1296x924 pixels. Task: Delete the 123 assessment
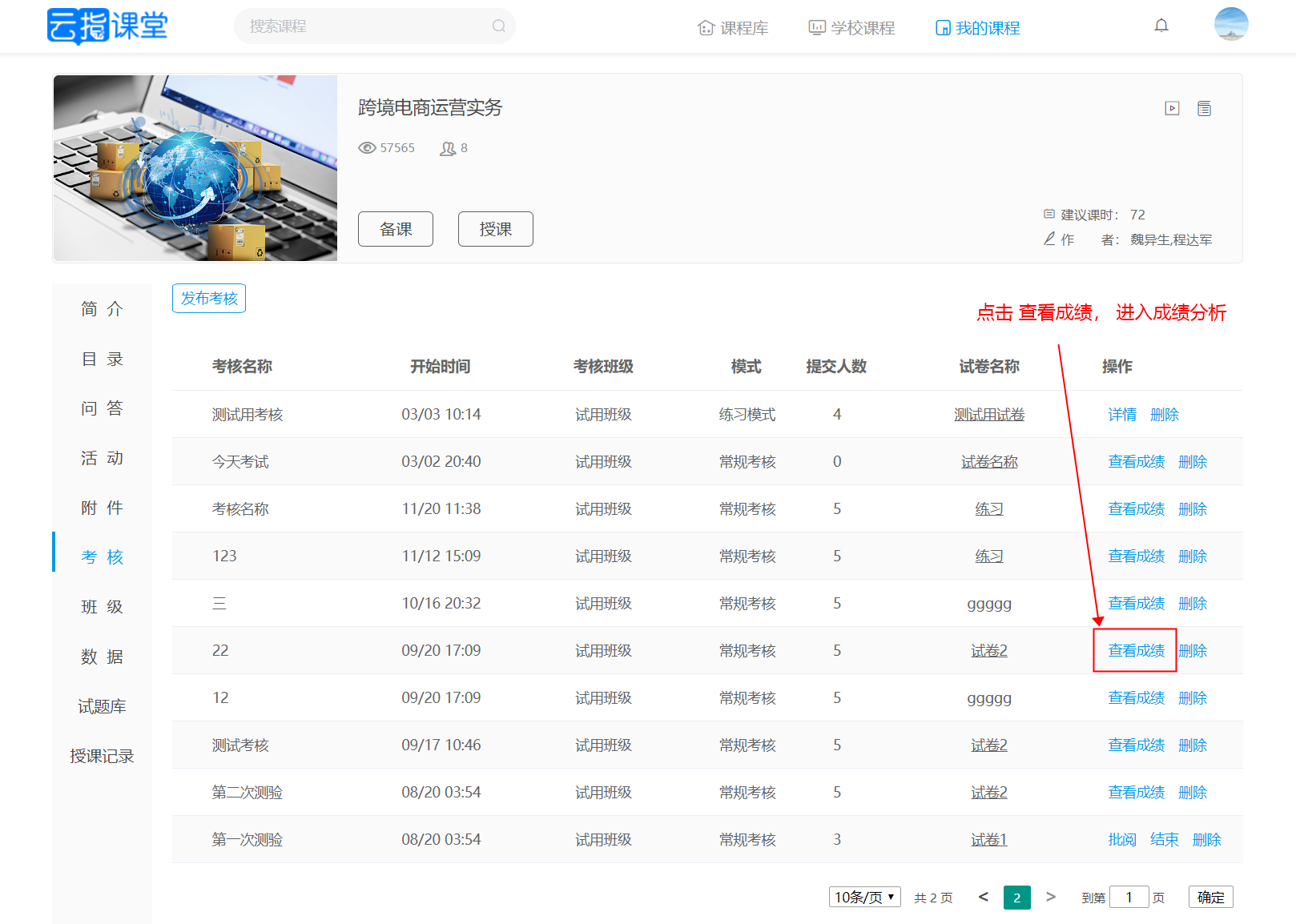click(x=1193, y=556)
